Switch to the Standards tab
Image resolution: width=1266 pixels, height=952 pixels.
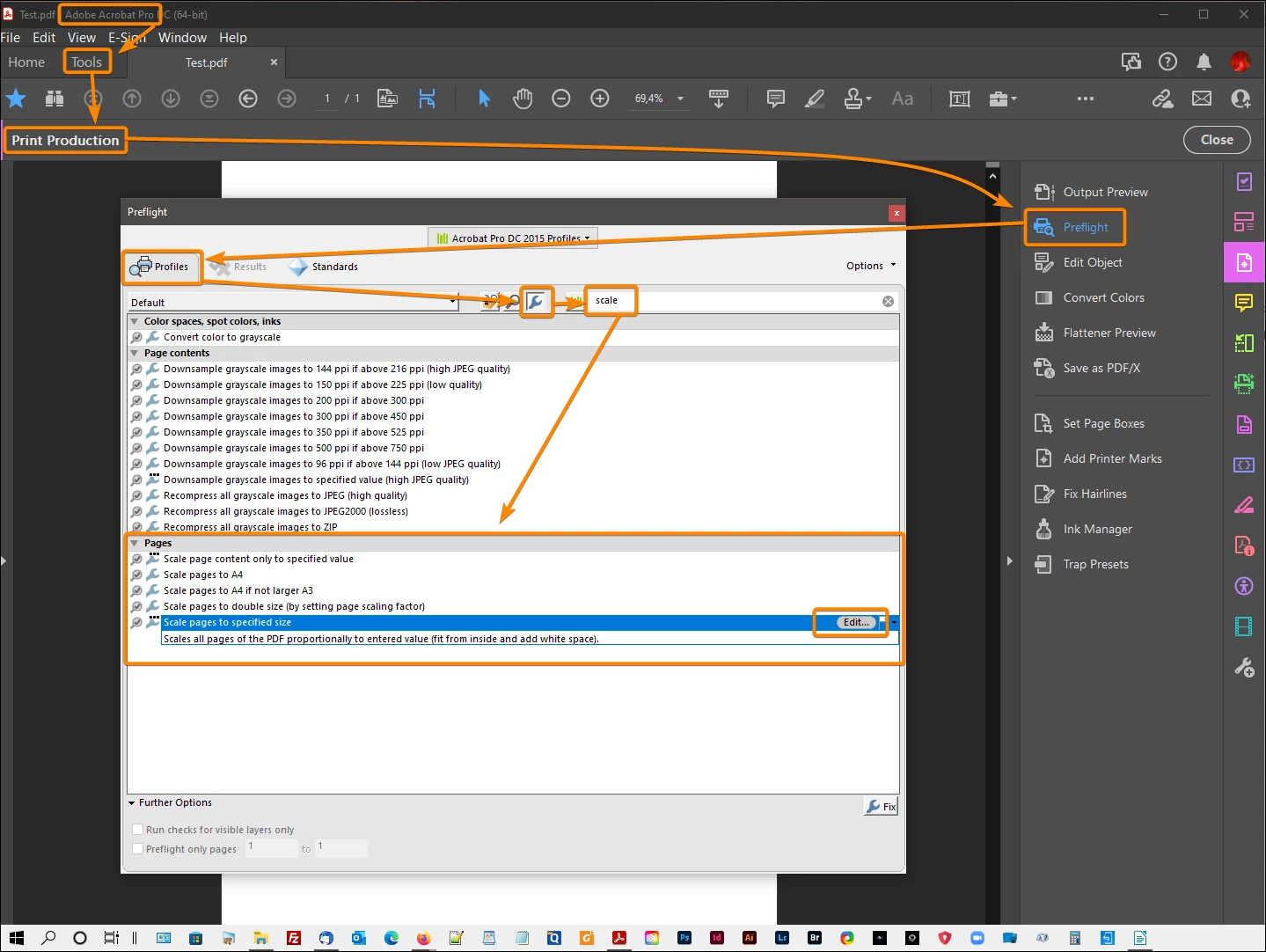click(324, 267)
